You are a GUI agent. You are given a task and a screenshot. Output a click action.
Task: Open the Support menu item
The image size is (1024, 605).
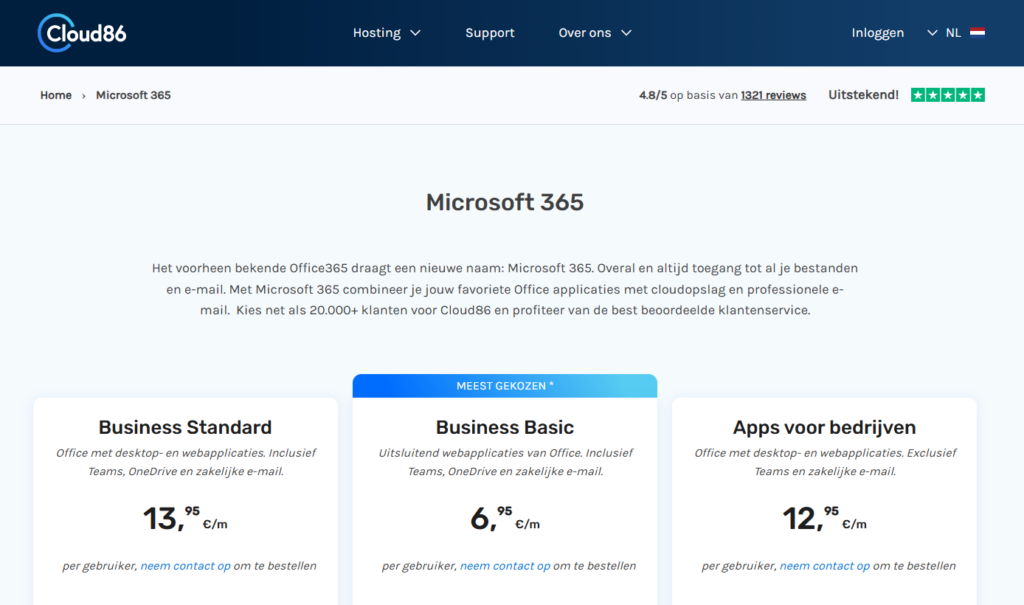[x=490, y=33]
